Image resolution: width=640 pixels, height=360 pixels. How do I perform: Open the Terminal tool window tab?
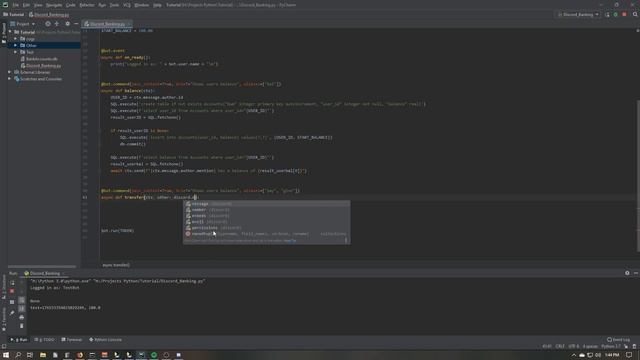(72, 339)
